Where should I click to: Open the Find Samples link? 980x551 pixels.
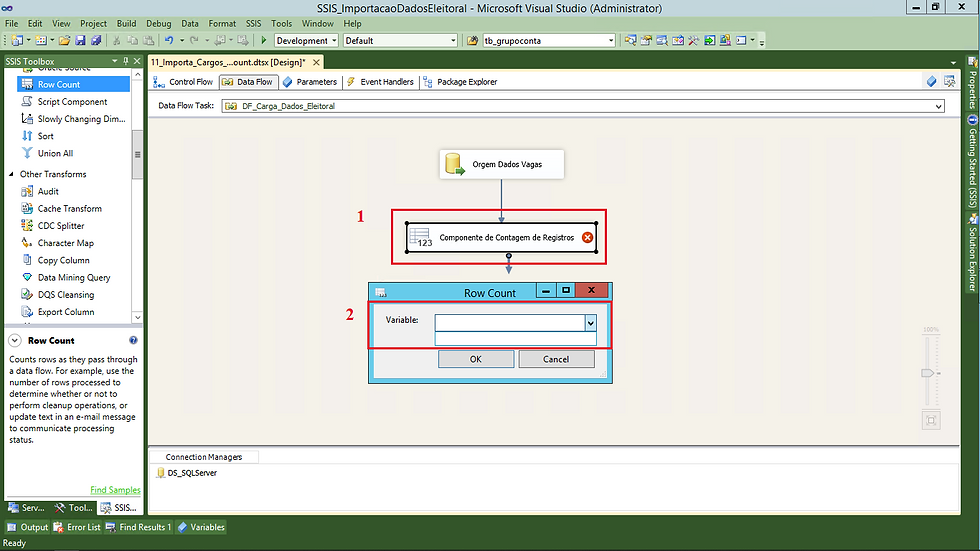(115, 490)
